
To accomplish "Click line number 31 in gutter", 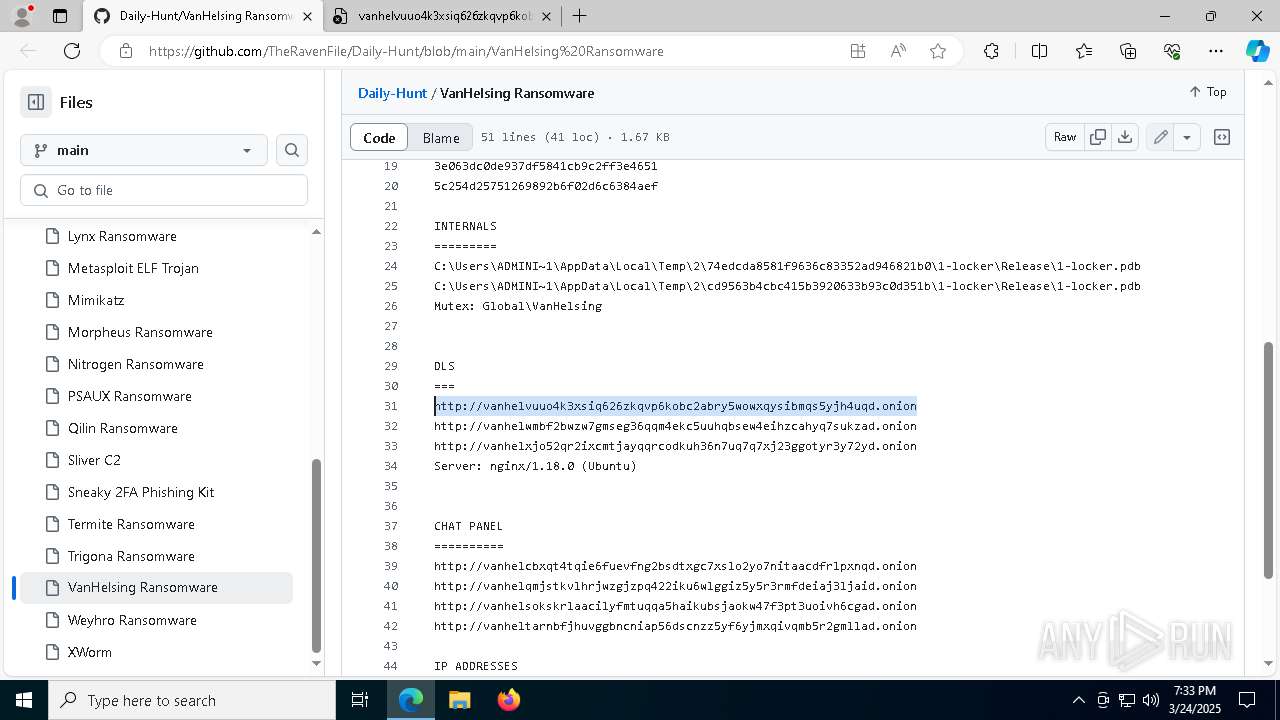I will tap(391, 406).
